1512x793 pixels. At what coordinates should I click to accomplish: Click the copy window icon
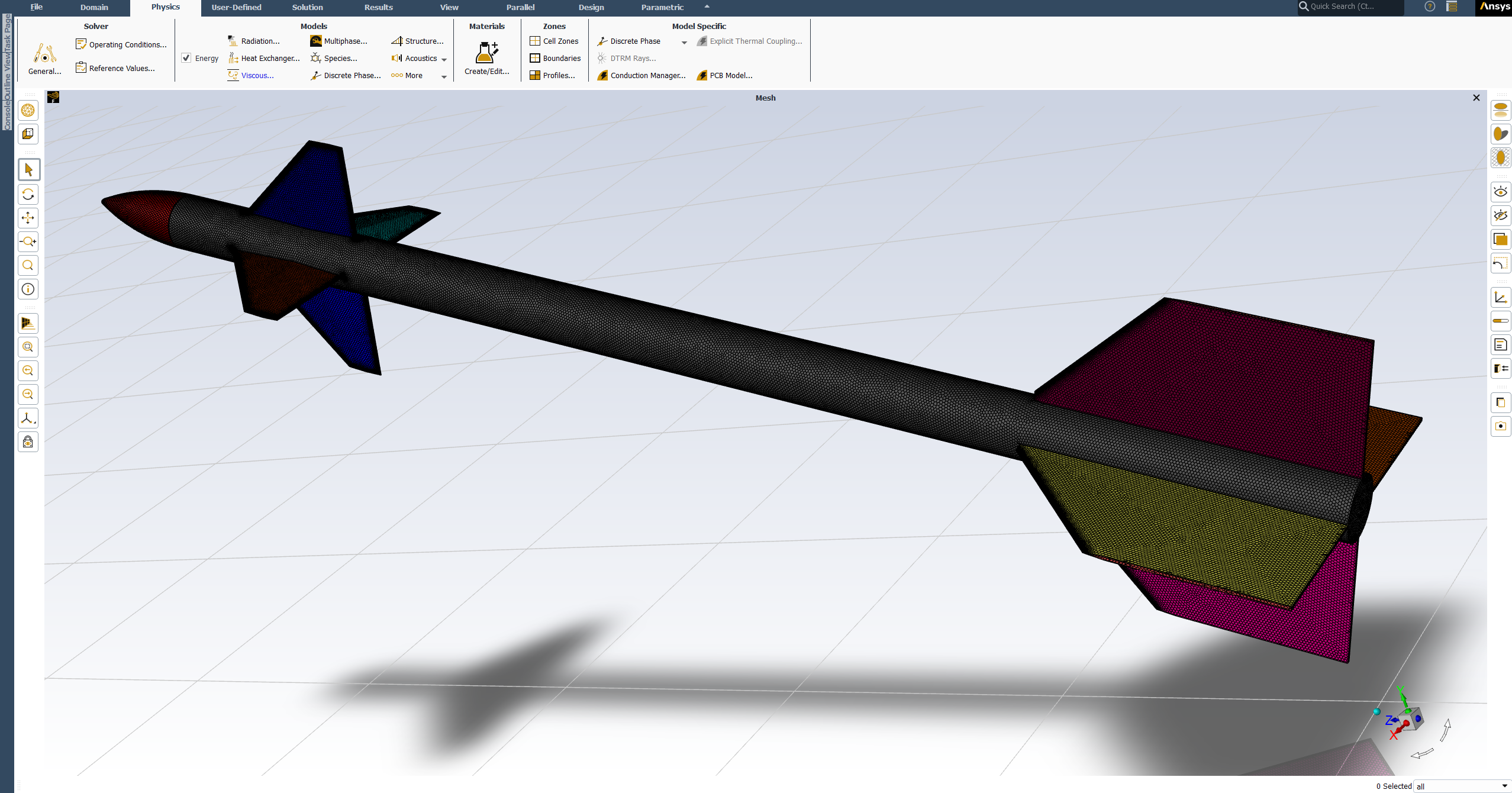pyautogui.click(x=1501, y=402)
